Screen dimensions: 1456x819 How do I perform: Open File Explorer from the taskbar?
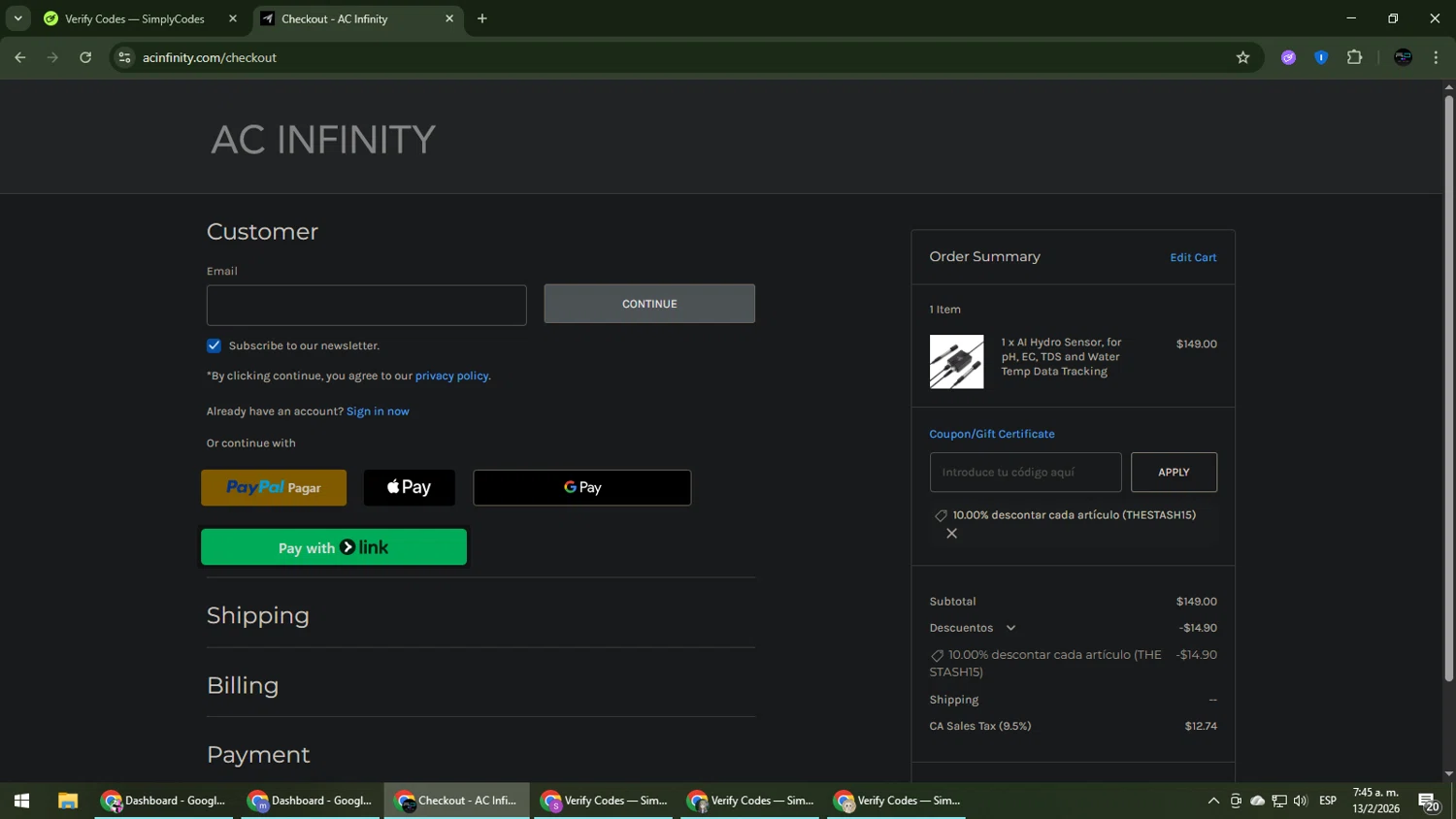coord(67,801)
